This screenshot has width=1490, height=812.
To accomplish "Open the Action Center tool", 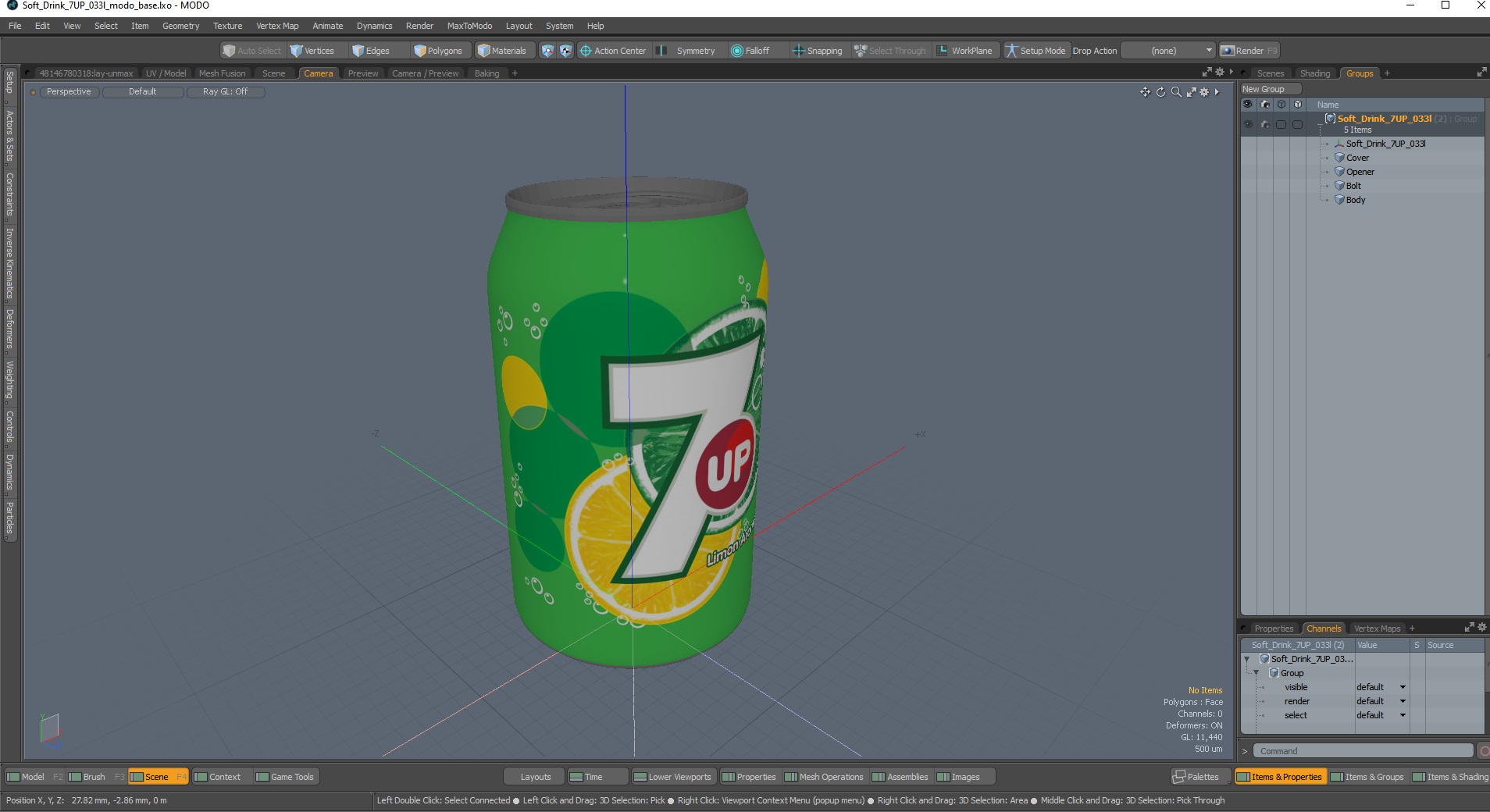I will point(614,51).
